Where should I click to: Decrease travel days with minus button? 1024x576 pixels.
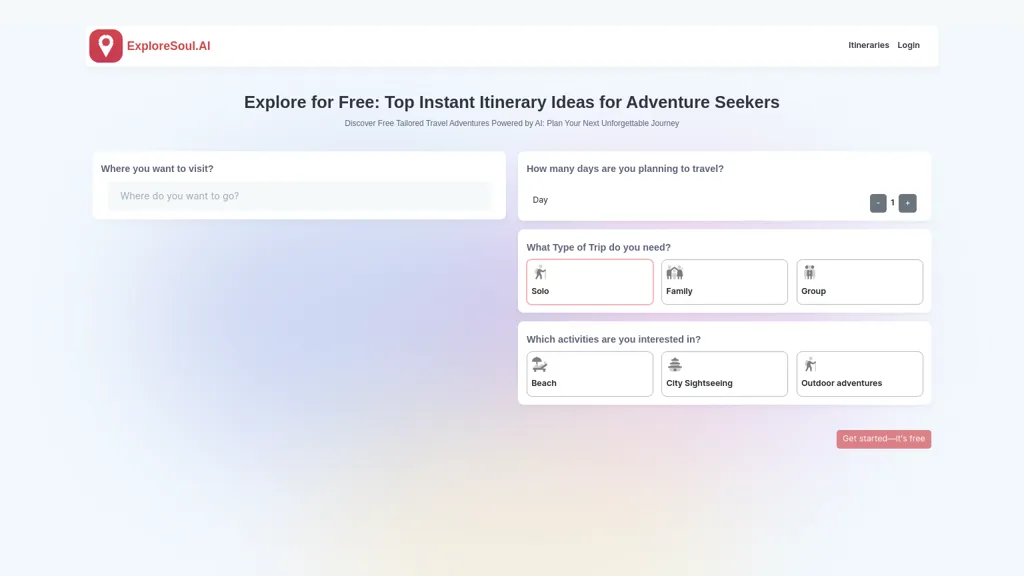[878, 203]
